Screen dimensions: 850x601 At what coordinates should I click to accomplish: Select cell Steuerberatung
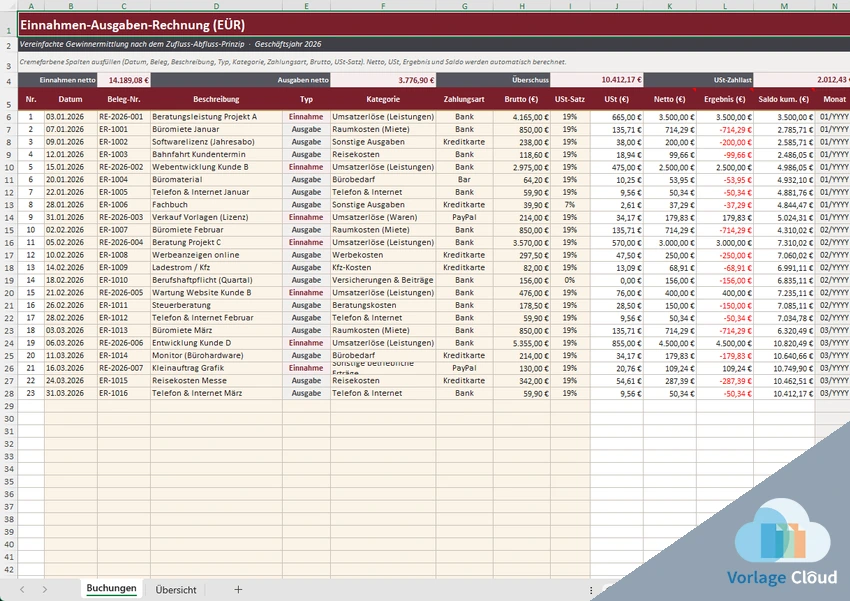click(216, 305)
